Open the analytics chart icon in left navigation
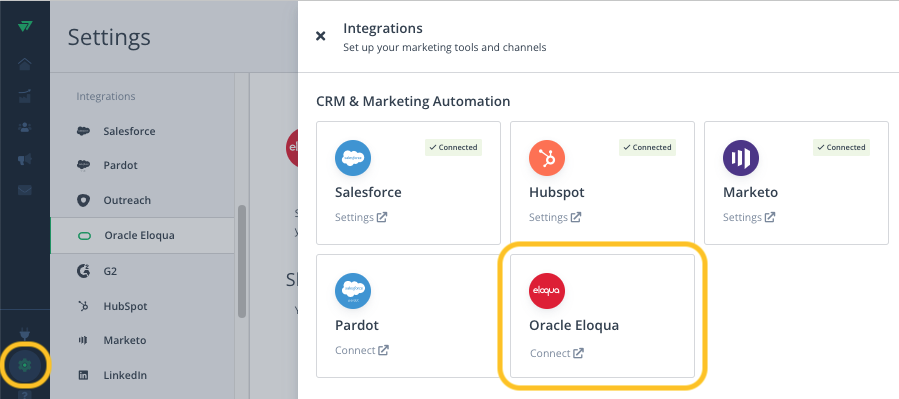This screenshot has height=399, width=899. point(25,96)
